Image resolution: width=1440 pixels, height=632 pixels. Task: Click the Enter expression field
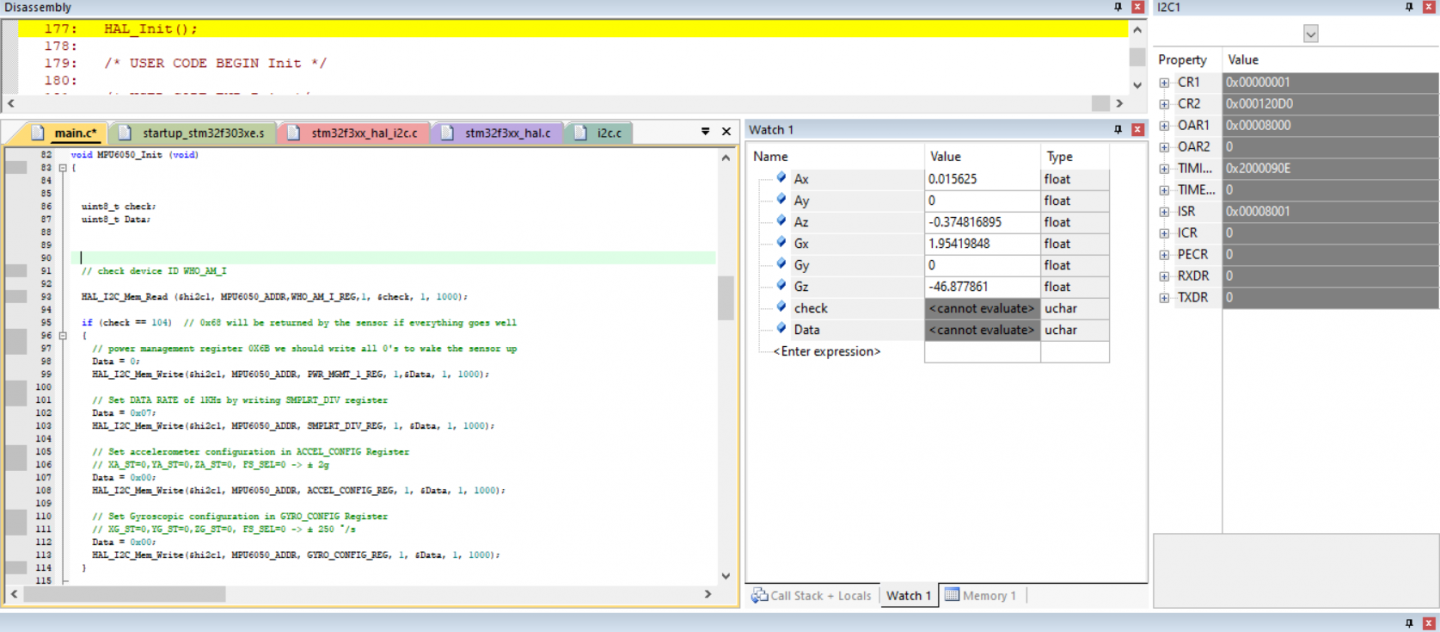pyautogui.click(x=827, y=351)
